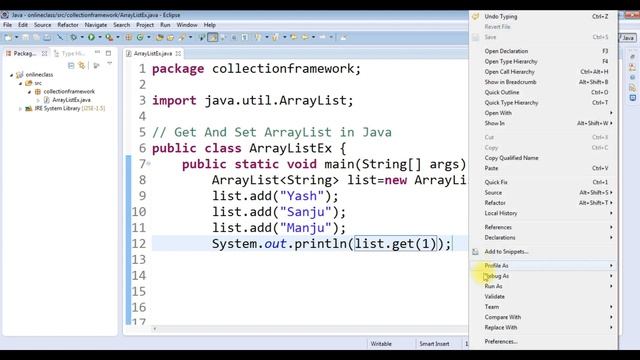
Task: Collapse the collectionframework package node
Action: click(x=29, y=92)
